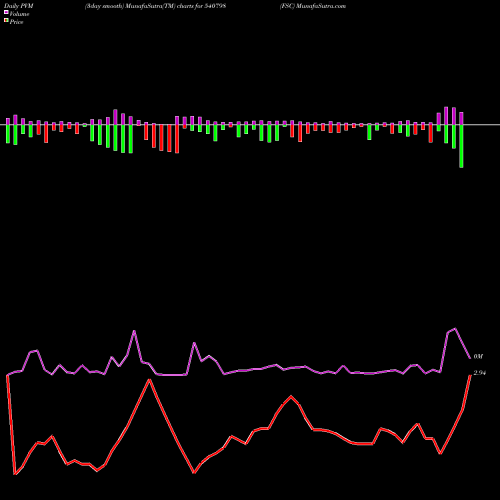This screenshot has width=500, height=500.
Task: Click the '(3day smooth) MunafaSutra(TM) charts for 540798' heading
Action: pos(155,6)
